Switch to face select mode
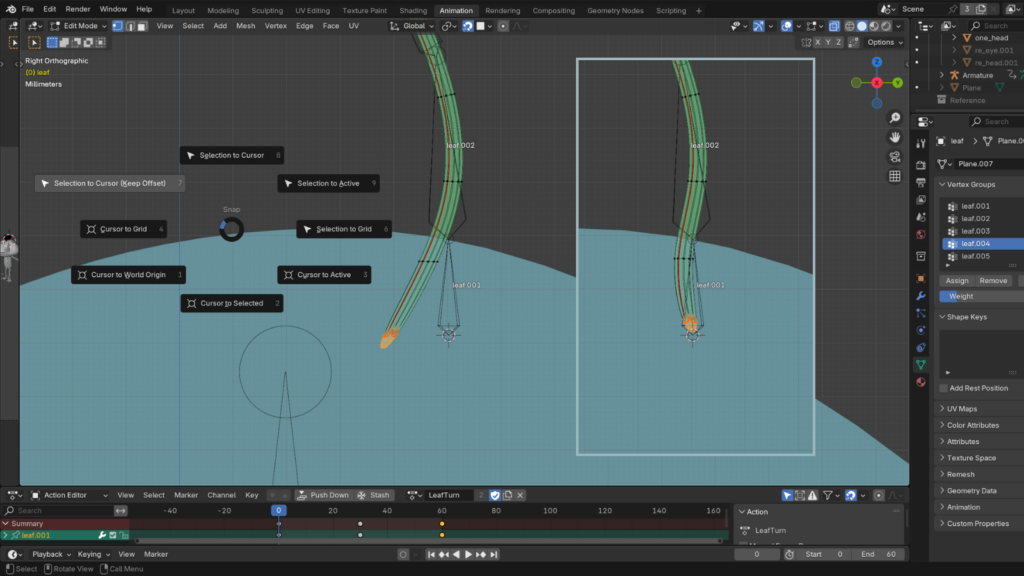Viewport: 1024px width, 576px height. coord(142,26)
